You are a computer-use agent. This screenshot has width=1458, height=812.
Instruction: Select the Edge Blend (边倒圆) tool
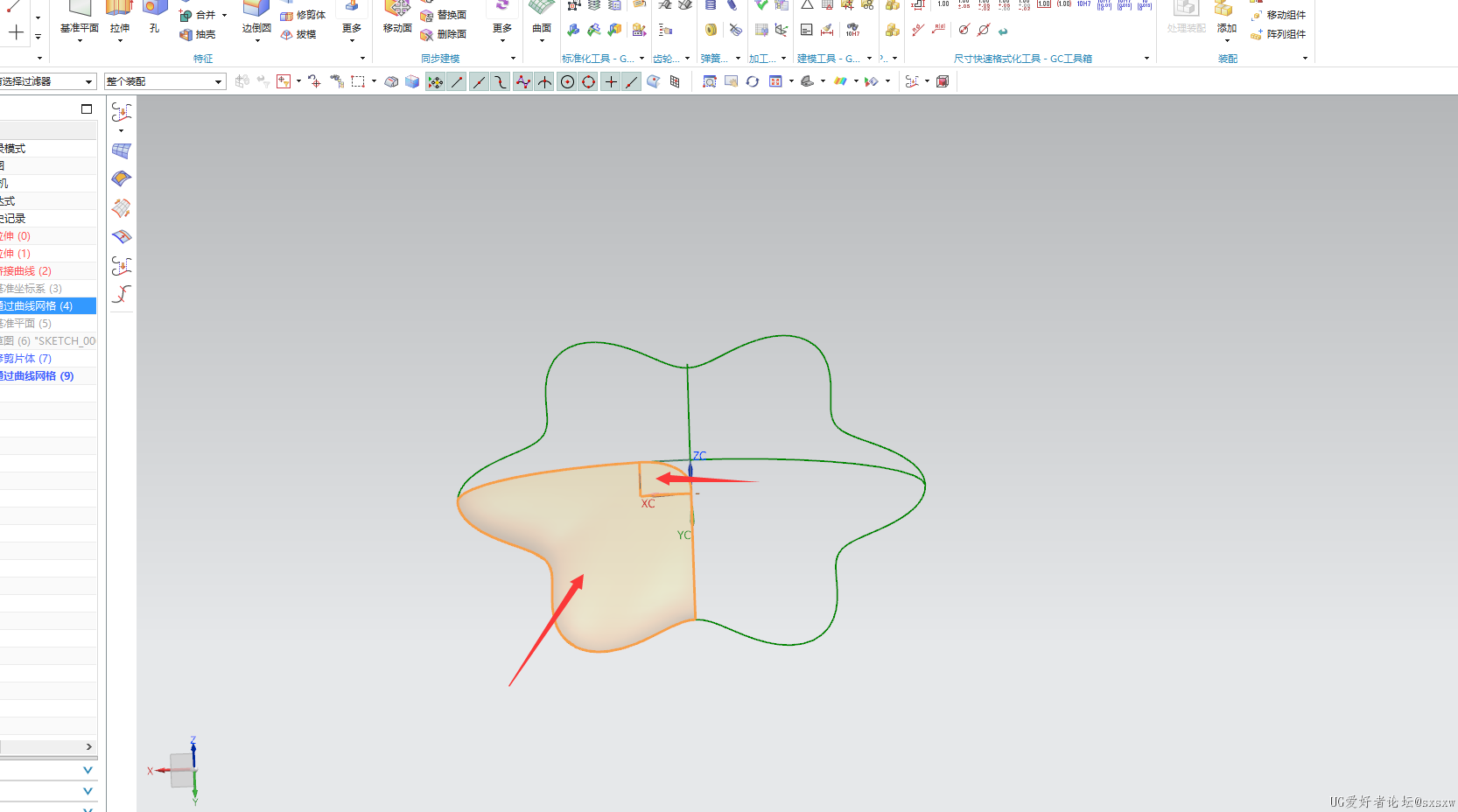pos(256,17)
